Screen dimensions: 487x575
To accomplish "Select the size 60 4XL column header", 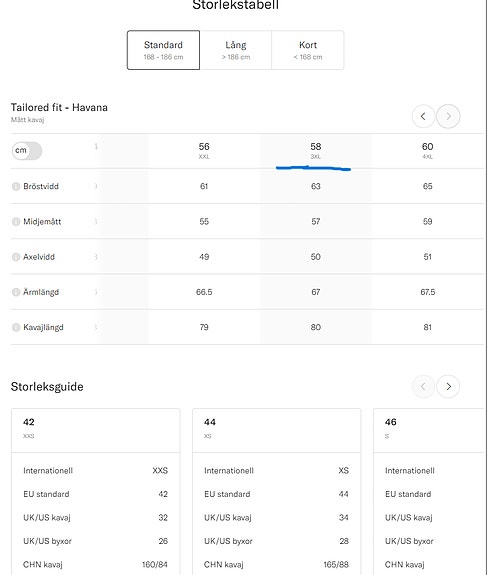I will pyautogui.click(x=428, y=151).
